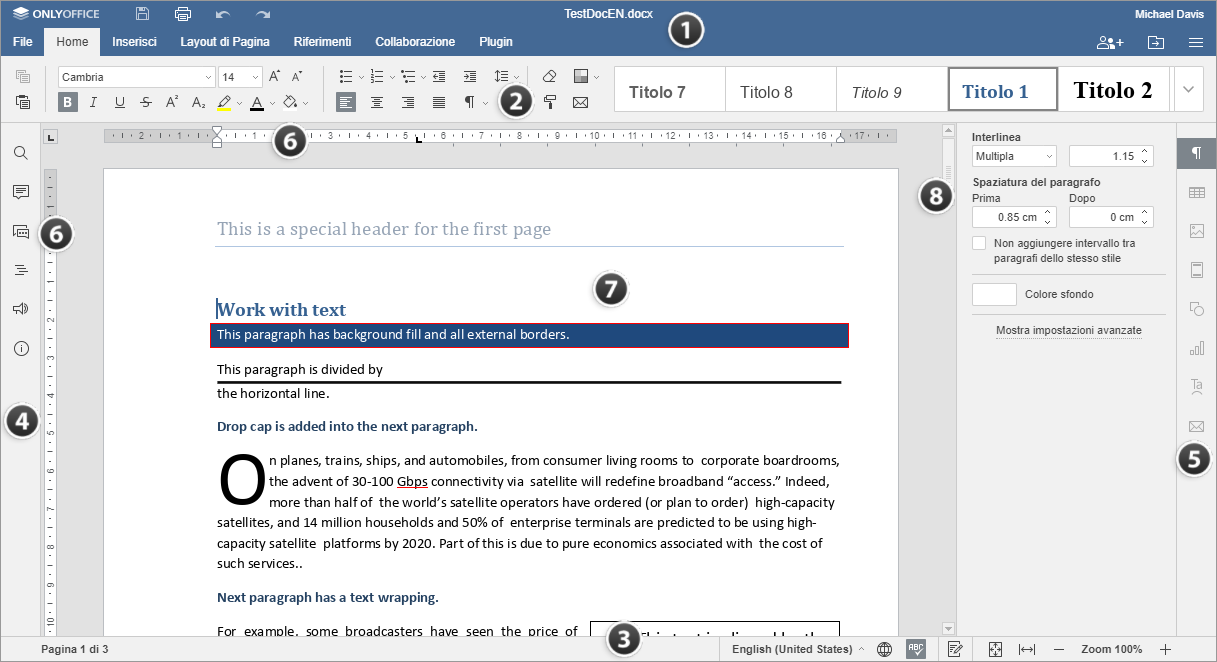Apply superscript formatting
Screen dimensions: 1217x662
point(172,102)
